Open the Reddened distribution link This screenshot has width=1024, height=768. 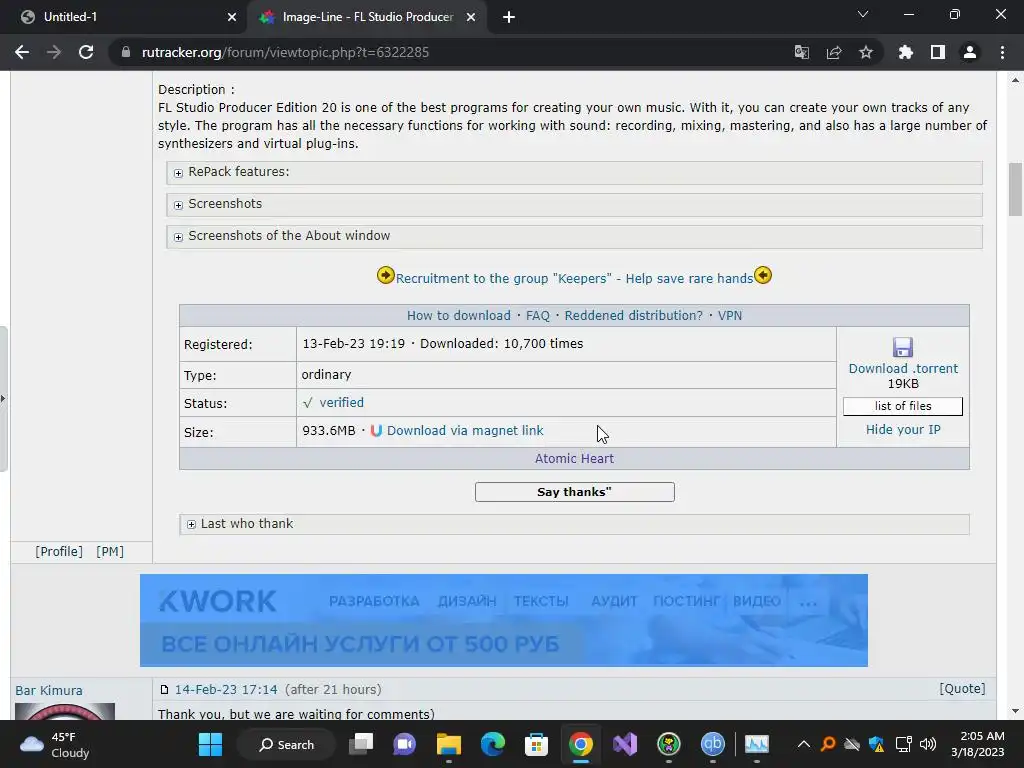click(633, 315)
